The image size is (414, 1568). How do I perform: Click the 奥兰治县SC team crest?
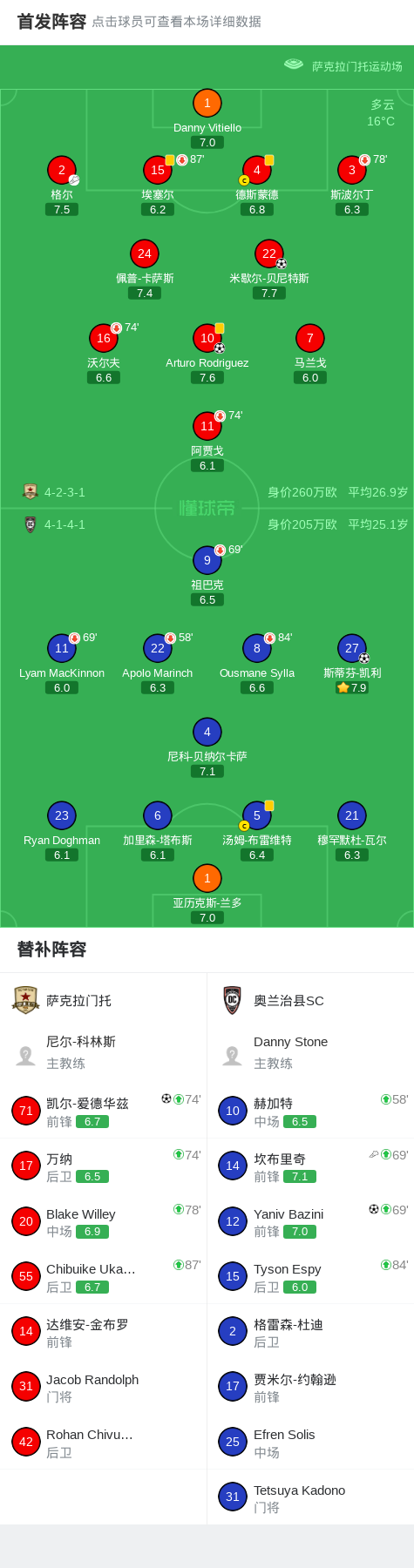(x=233, y=1000)
